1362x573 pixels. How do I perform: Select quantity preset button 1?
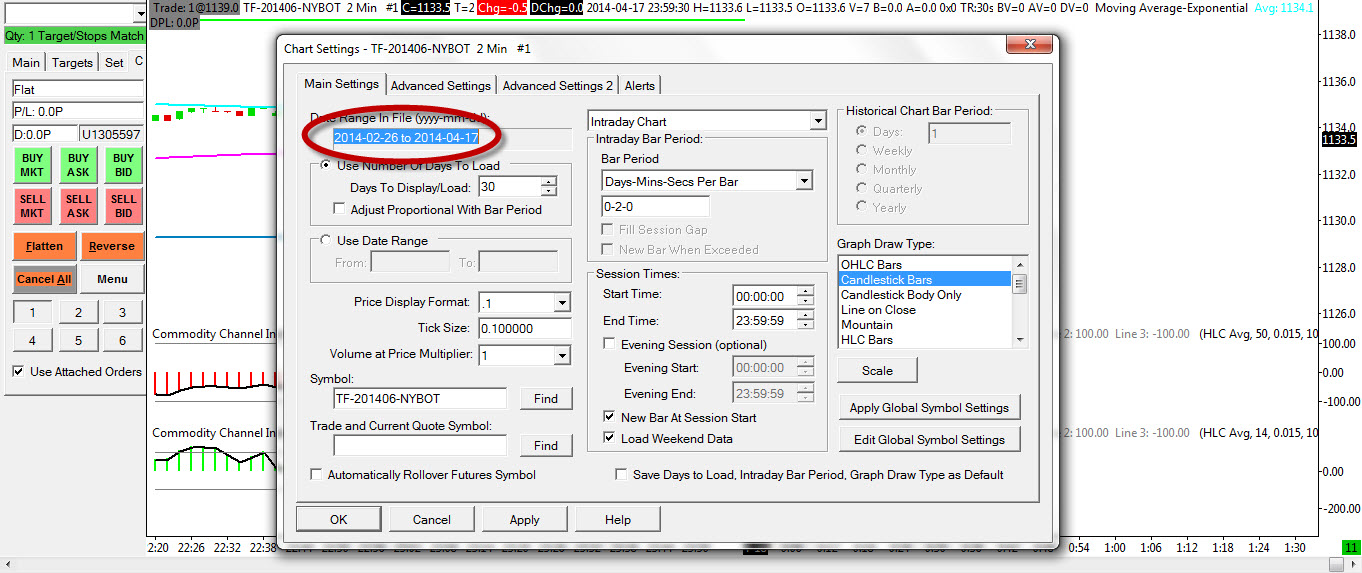pyautogui.click(x=33, y=313)
